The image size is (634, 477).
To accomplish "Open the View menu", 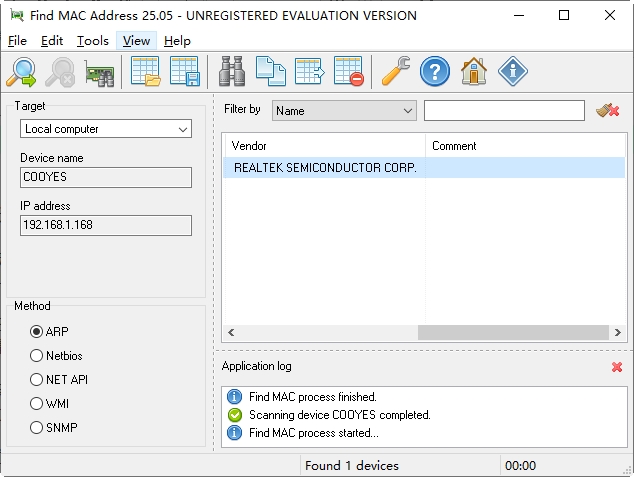I will click(136, 41).
